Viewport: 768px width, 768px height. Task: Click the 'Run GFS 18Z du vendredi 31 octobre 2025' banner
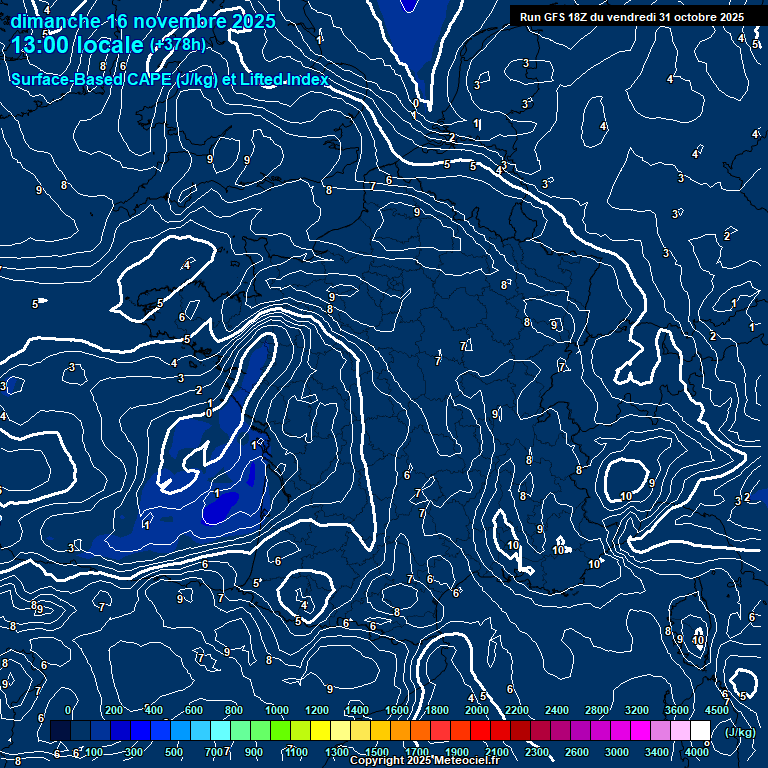pyautogui.click(x=632, y=17)
